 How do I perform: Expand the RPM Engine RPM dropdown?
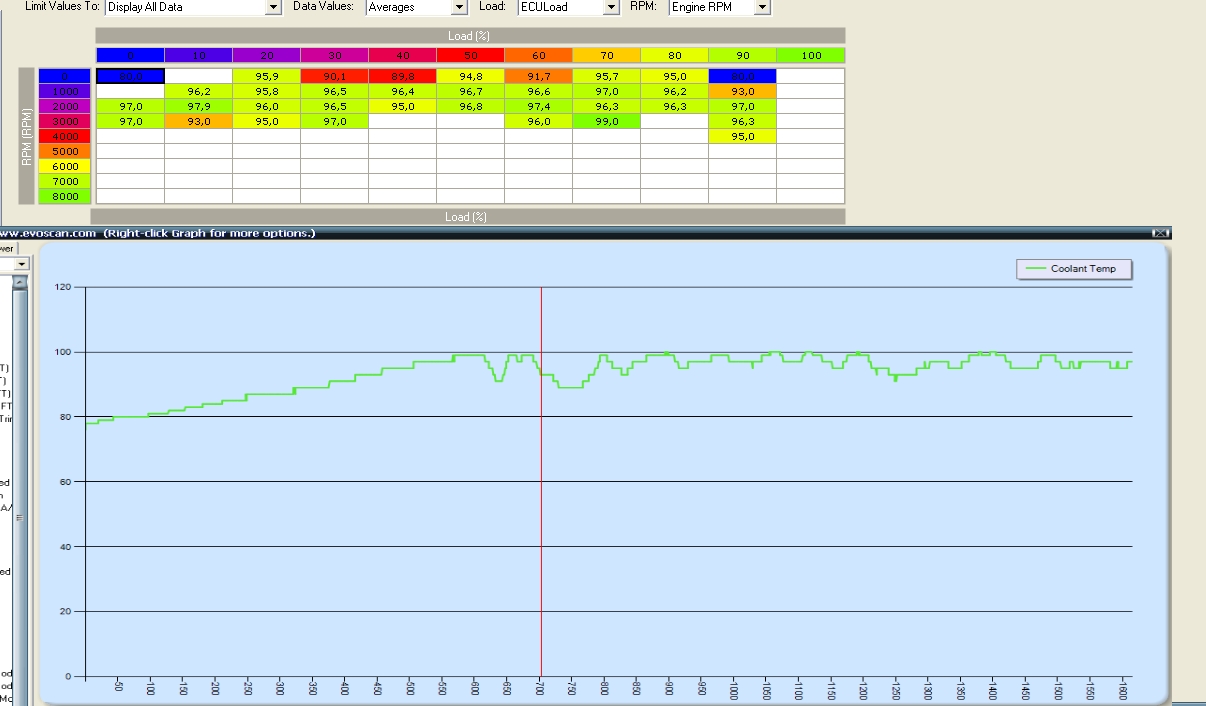[x=762, y=7]
